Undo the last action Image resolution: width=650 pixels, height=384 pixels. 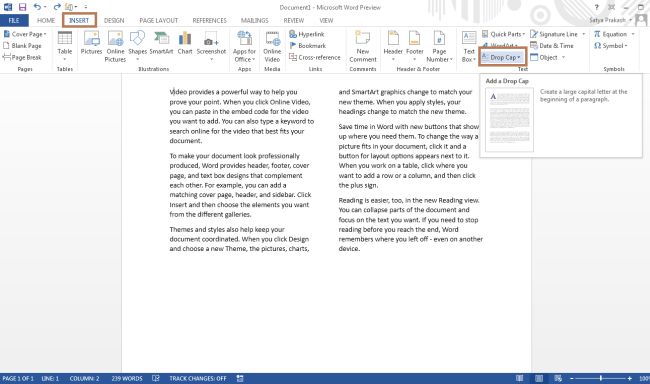37,7
